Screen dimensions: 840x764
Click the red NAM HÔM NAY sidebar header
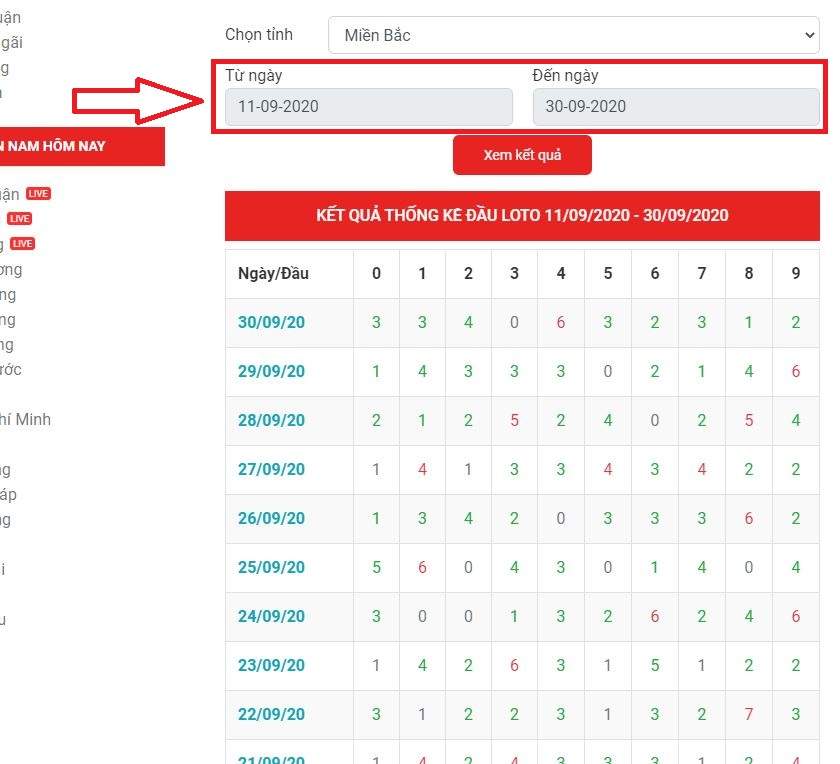pos(80,146)
